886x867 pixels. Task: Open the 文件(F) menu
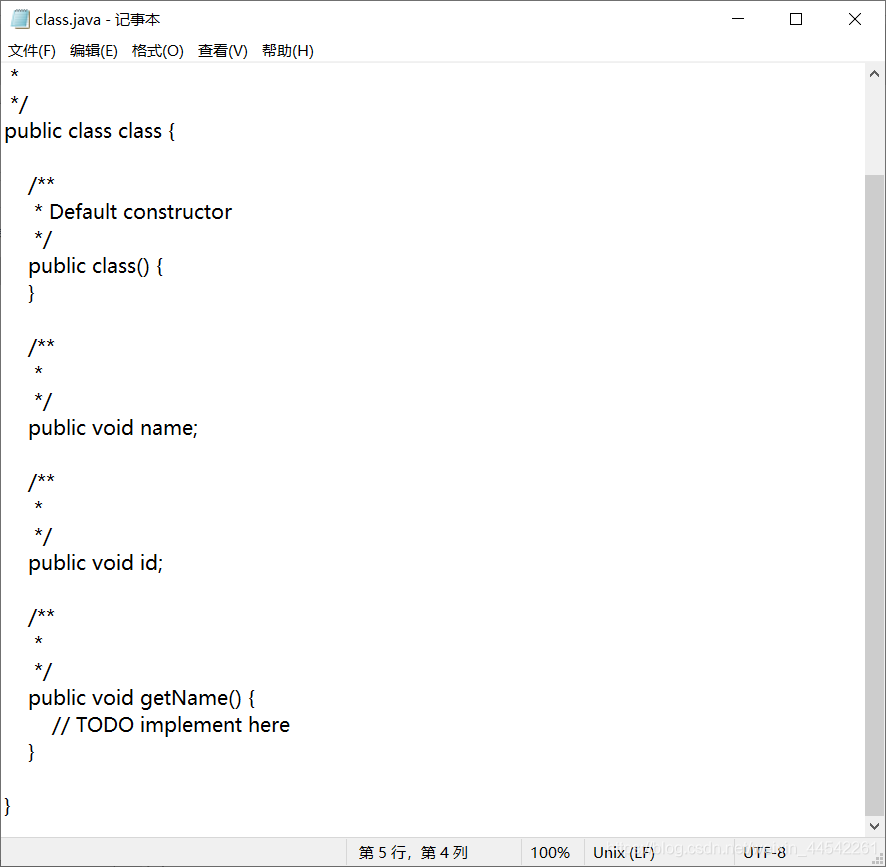pyautogui.click(x=31, y=50)
